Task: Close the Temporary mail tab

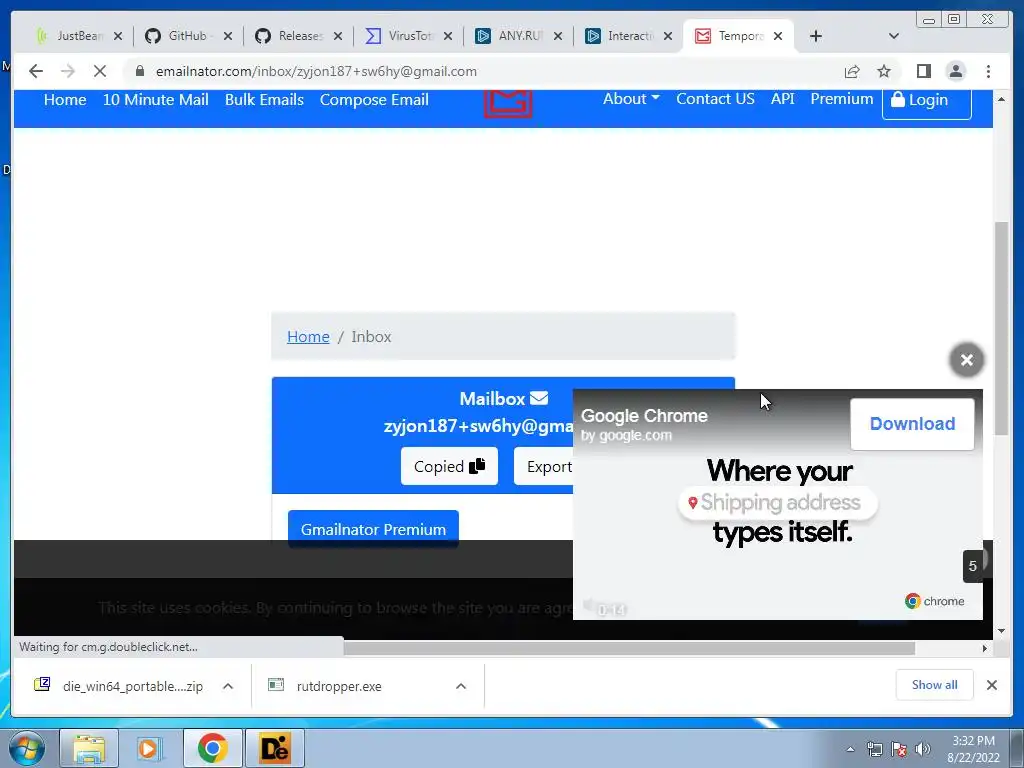Action: pos(778,37)
